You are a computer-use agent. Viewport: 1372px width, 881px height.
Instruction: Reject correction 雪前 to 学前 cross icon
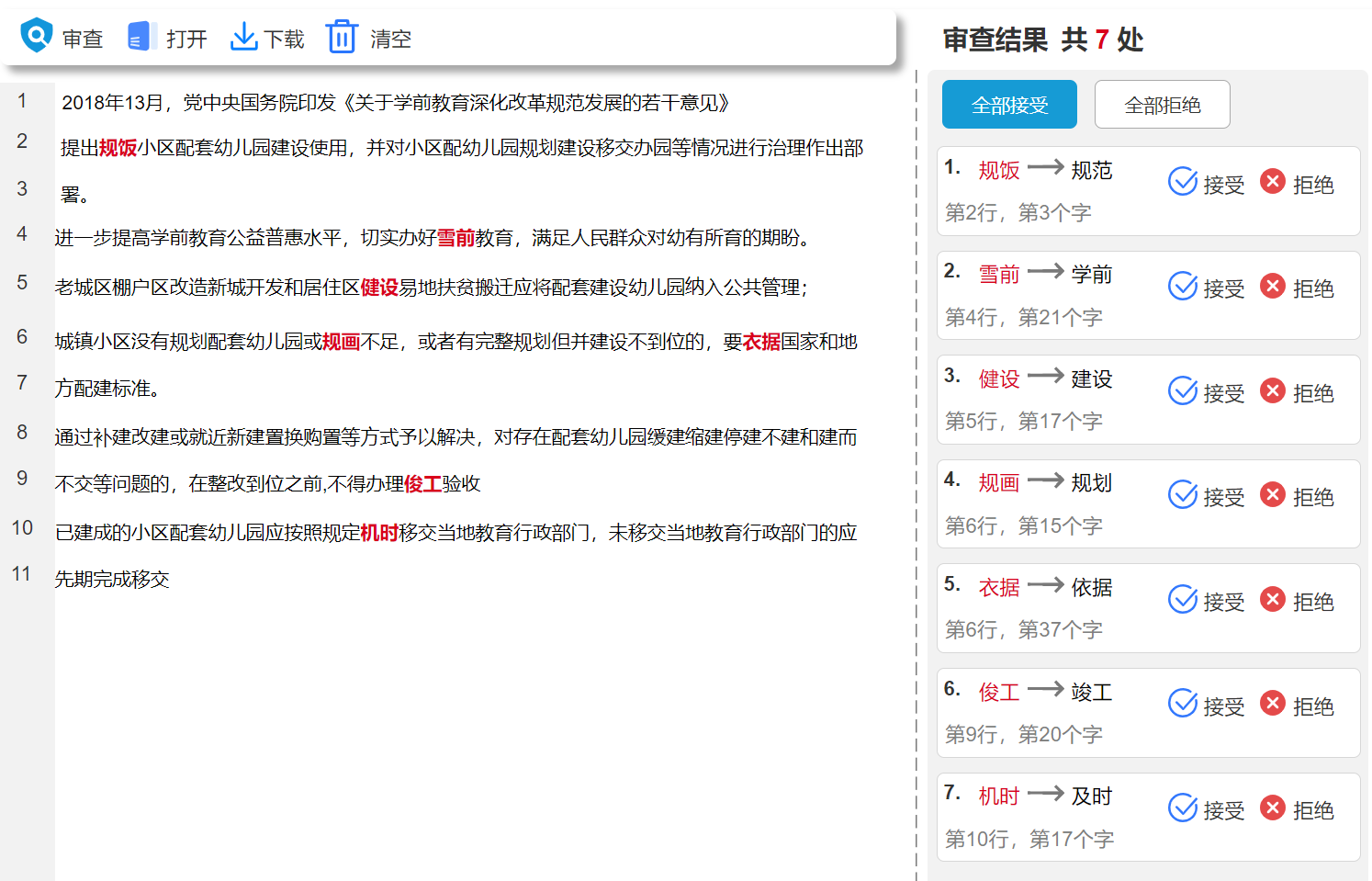(x=1272, y=286)
